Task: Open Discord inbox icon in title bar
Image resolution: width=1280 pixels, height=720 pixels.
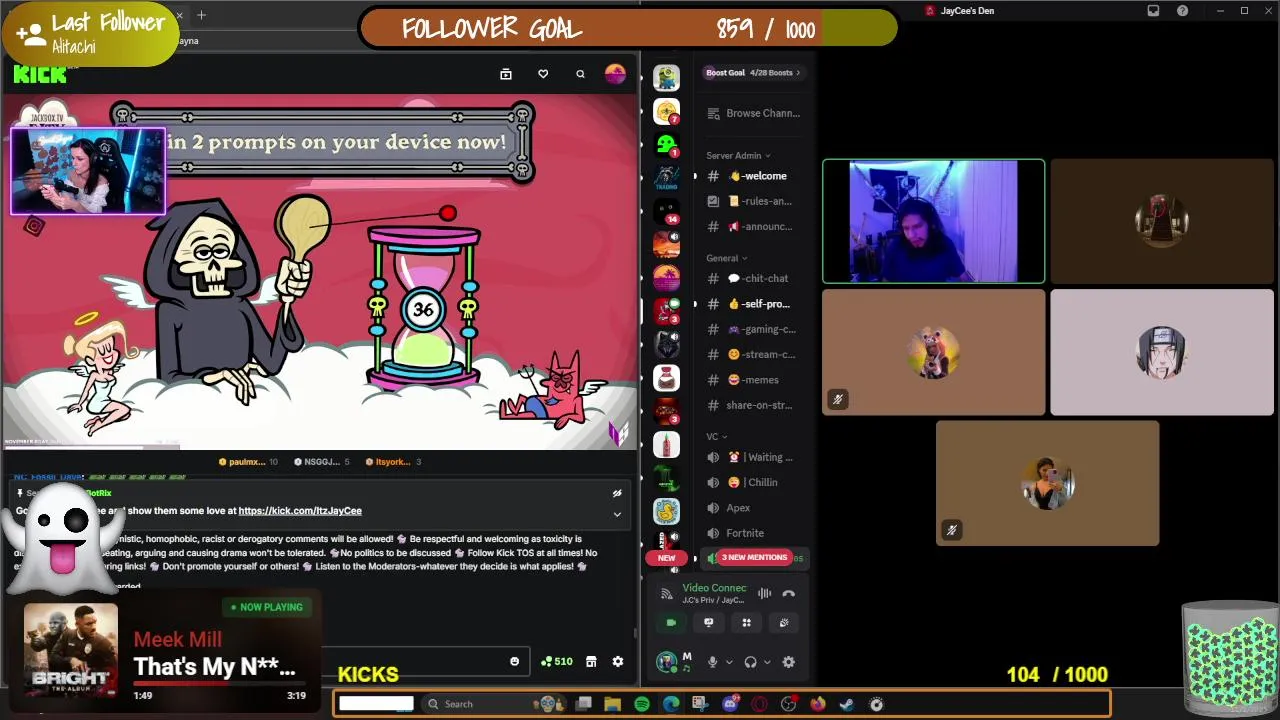Action: (1153, 11)
